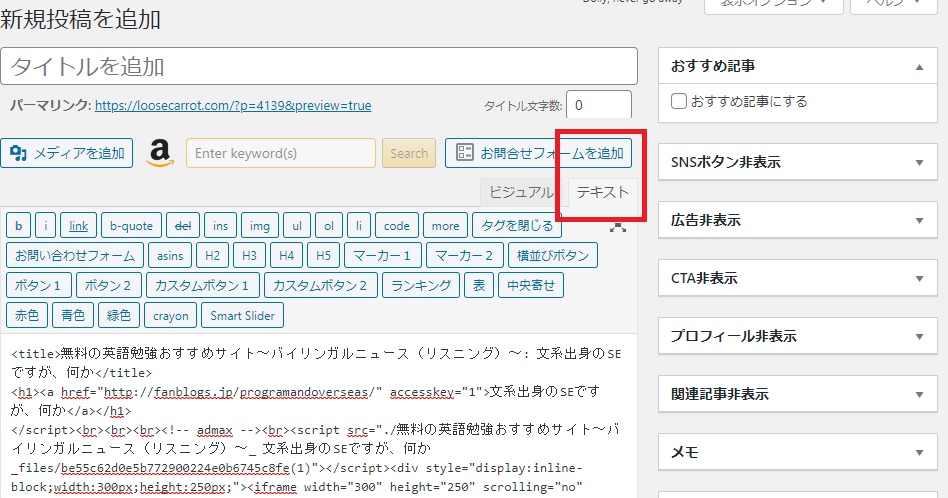Screen dimensions: 948x498
Task: Click the タイトルを追加 title field
Action: 319,66
